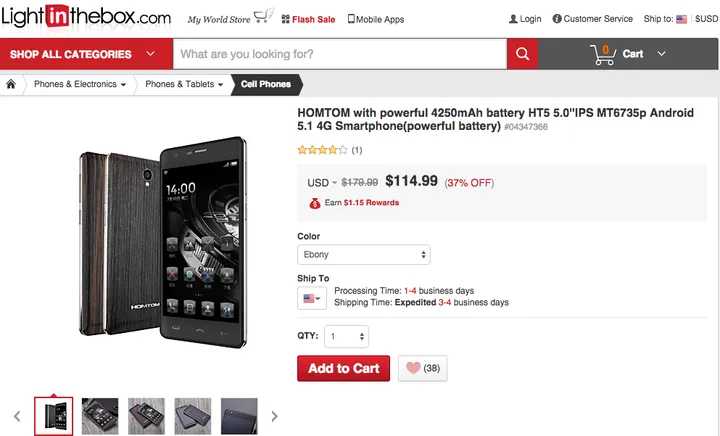Select the second product thumbnail
This screenshot has width=720, height=436.
tap(100, 416)
